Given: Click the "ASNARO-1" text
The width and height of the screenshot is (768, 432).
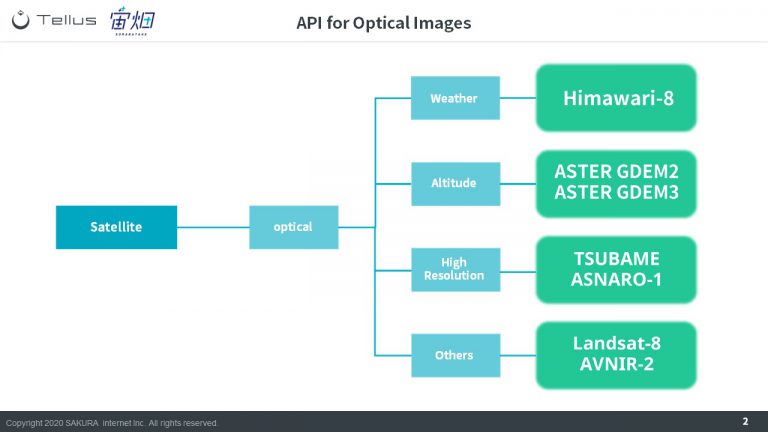Looking at the screenshot, I should point(617,280).
